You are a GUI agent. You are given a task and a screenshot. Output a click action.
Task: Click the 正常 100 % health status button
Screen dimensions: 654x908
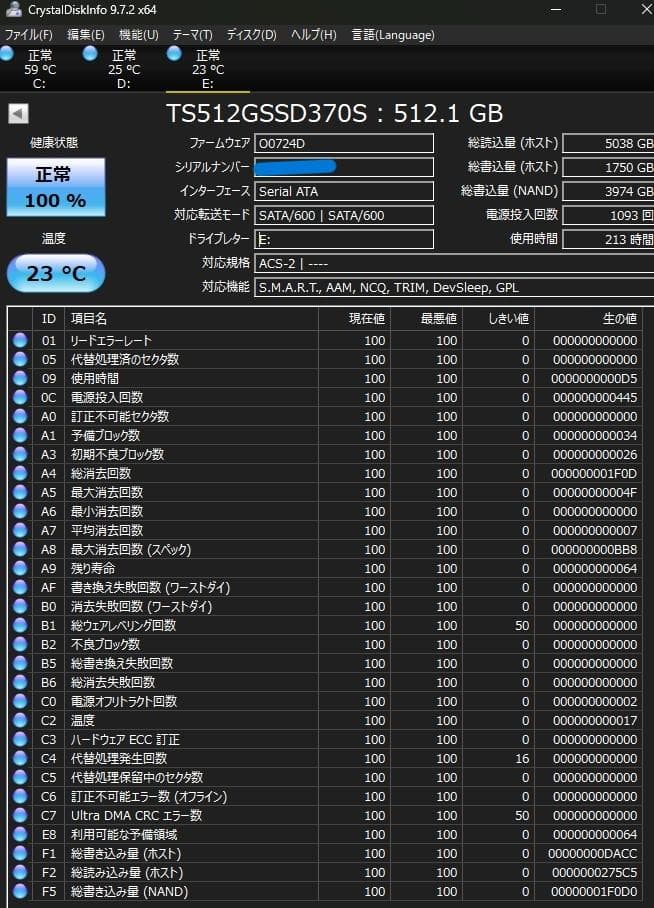click(56, 187)
